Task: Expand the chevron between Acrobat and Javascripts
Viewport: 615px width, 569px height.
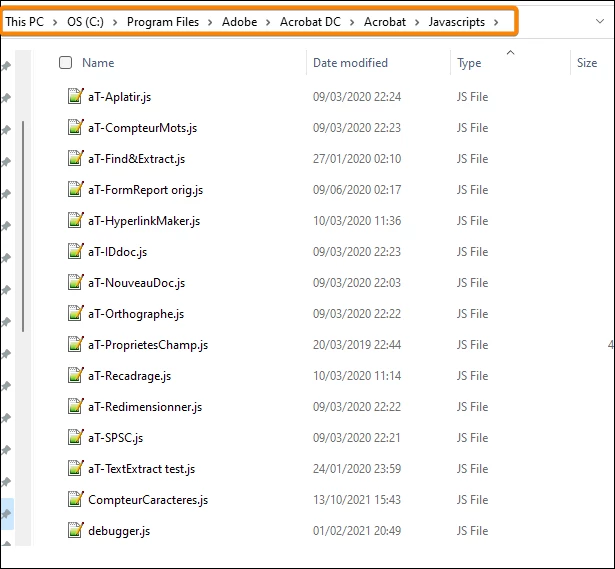Action: tap(417, 22)
